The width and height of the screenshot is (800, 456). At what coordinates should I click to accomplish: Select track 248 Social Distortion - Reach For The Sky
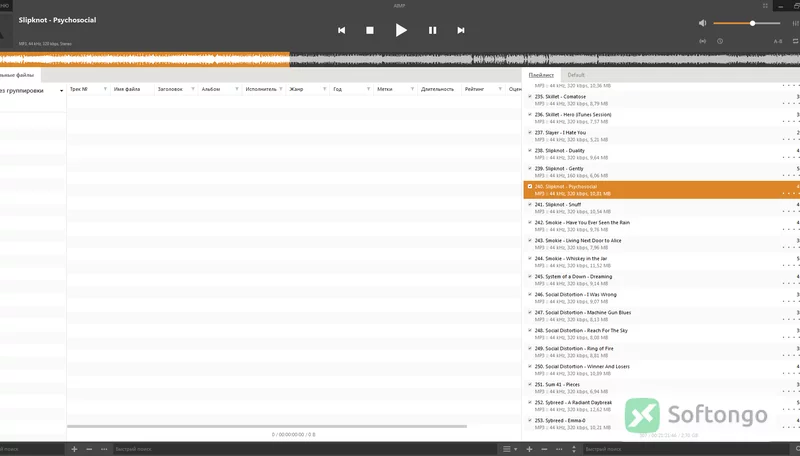661,334
